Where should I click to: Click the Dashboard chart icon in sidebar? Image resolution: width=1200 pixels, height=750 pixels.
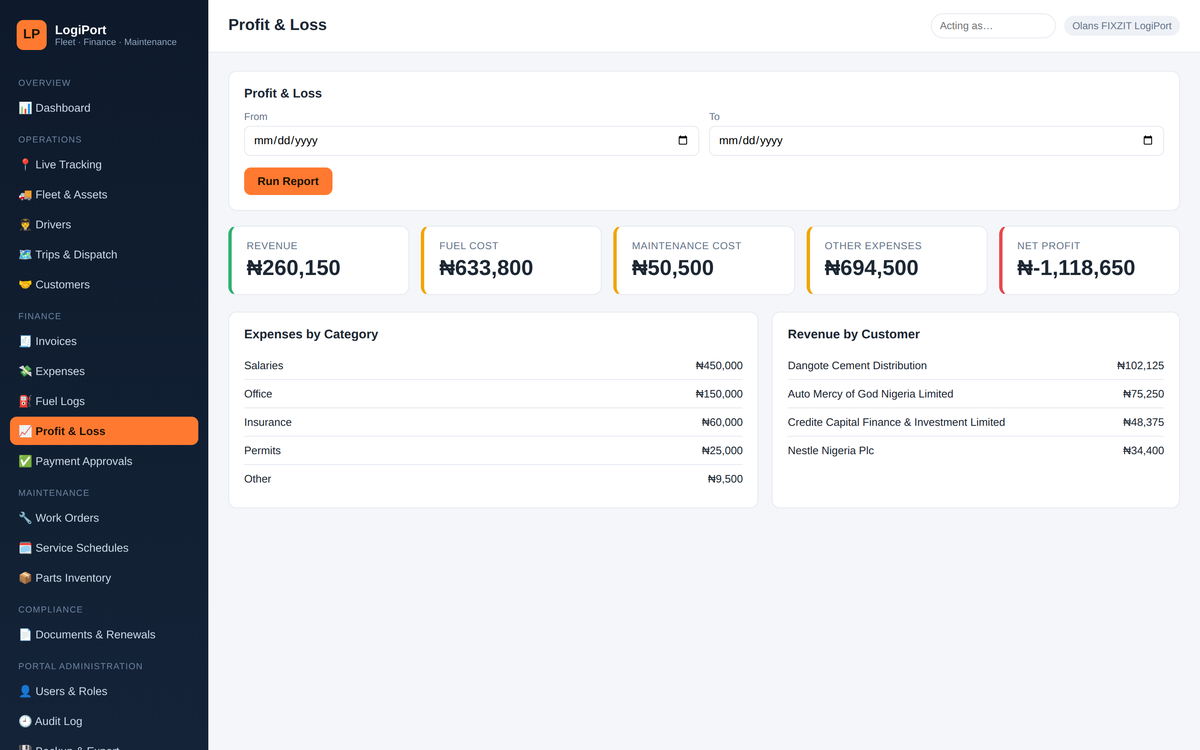pos(25,108)
